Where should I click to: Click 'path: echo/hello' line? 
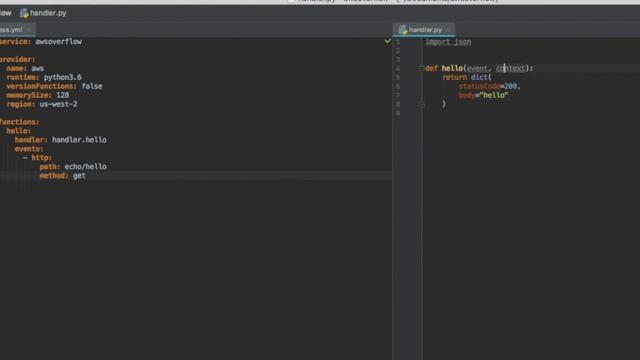point(73,167)
